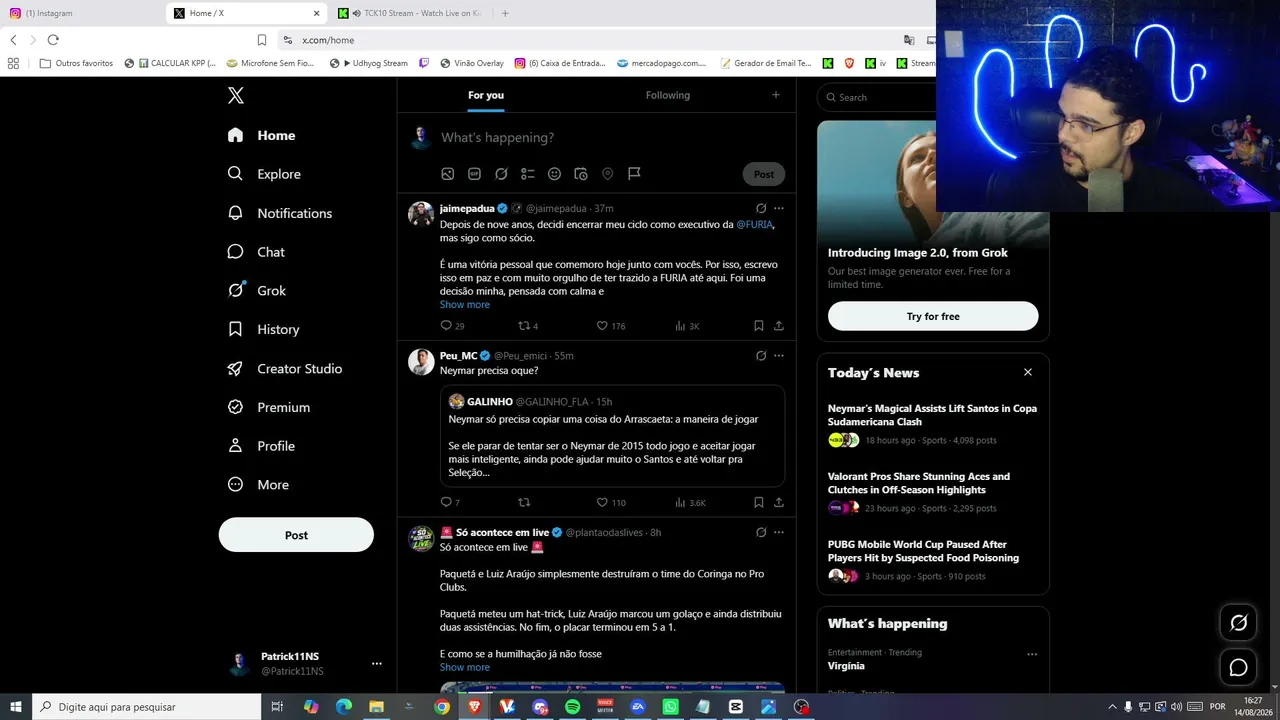Share jaimepadua's post
Image resolution: width=1280 pixels, height=720 pixels.
[x=779, y=326]
